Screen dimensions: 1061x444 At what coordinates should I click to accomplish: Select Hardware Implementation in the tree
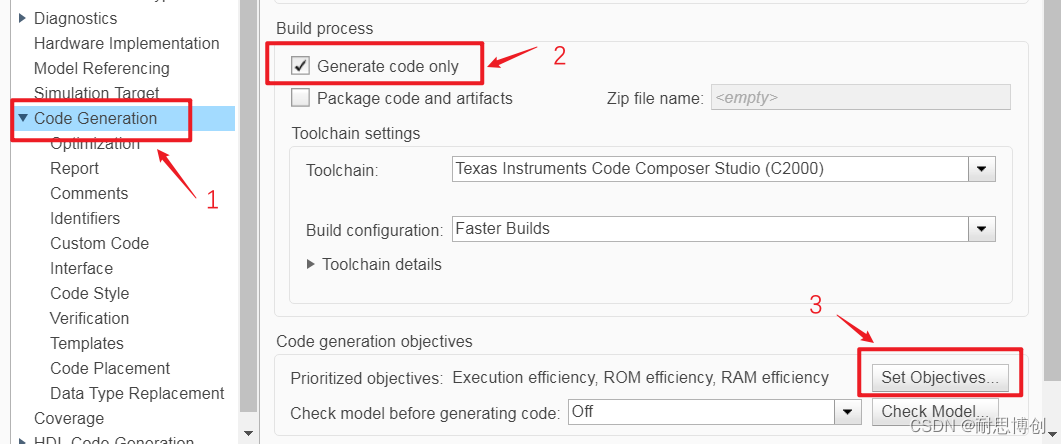[126, 43]
